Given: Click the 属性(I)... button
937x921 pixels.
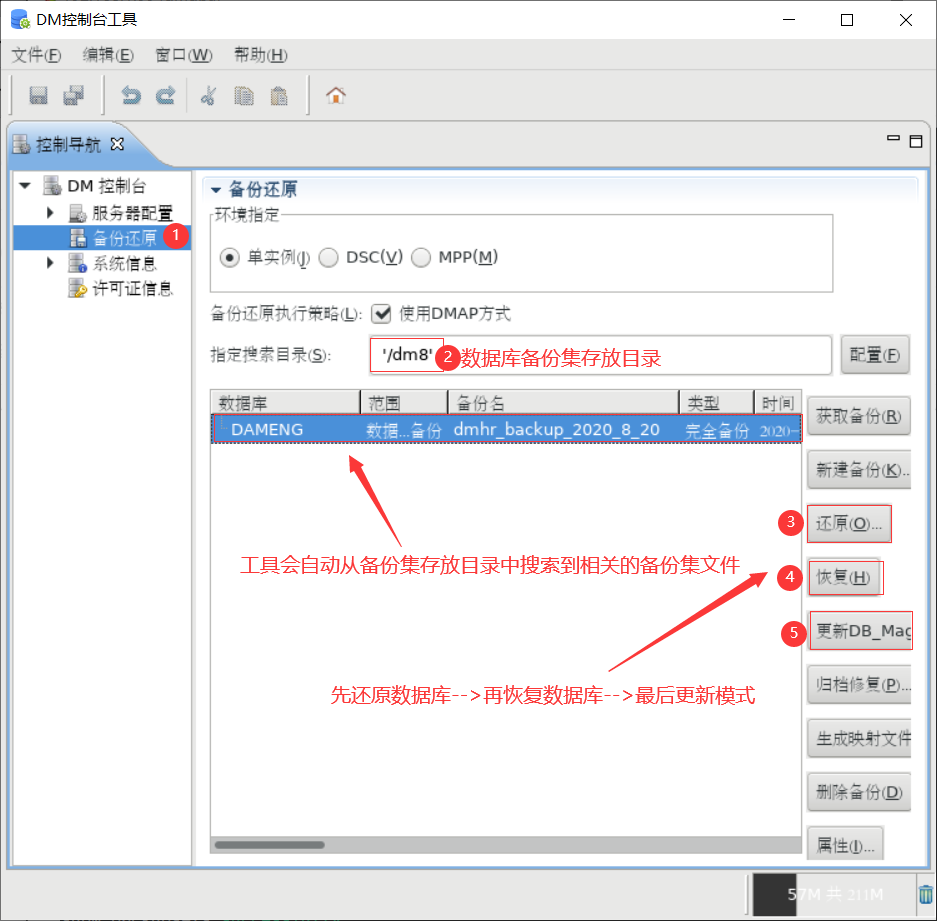Looking at the screenshot, I should (845, 844).
